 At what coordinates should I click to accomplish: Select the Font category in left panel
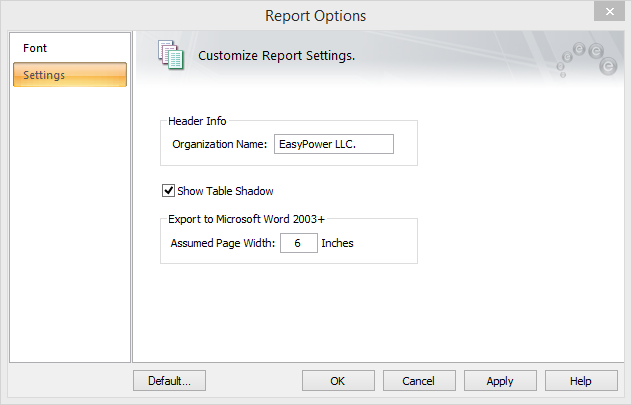pos(35,48)
